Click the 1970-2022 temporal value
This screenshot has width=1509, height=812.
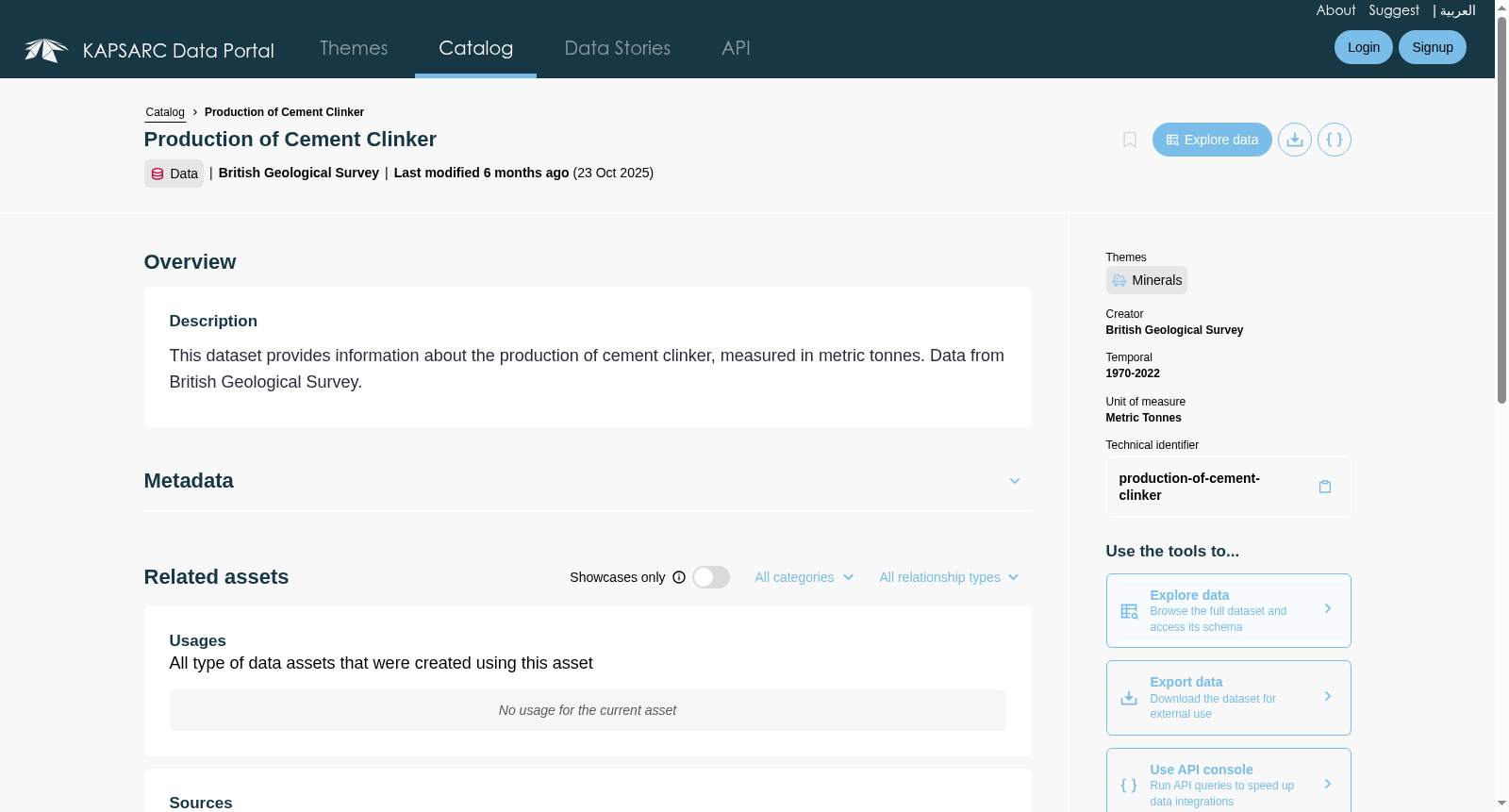1133,373
